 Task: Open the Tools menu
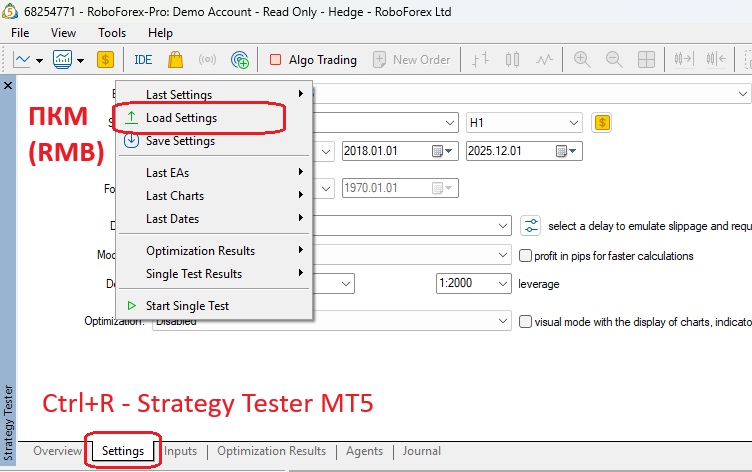(112, 33)
